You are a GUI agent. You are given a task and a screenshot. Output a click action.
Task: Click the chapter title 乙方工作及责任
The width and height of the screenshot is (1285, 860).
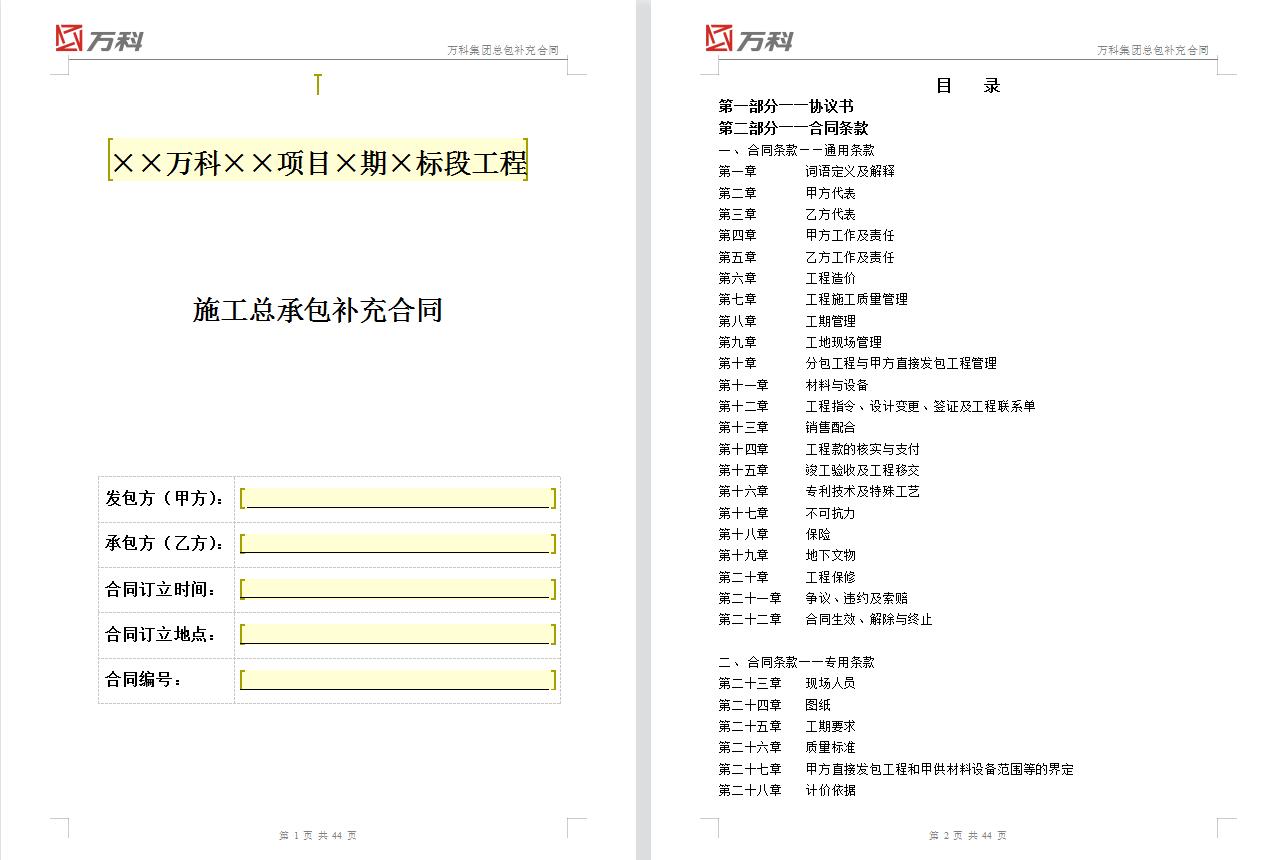[x=850, y=257]
